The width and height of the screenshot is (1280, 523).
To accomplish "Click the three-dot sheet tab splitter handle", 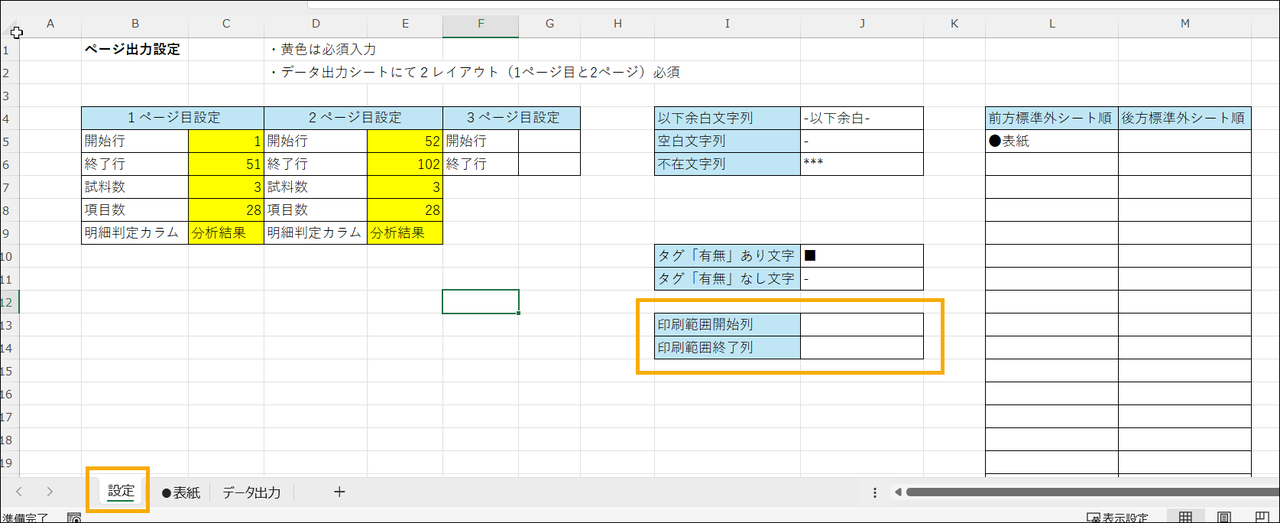I will (875, 492).
